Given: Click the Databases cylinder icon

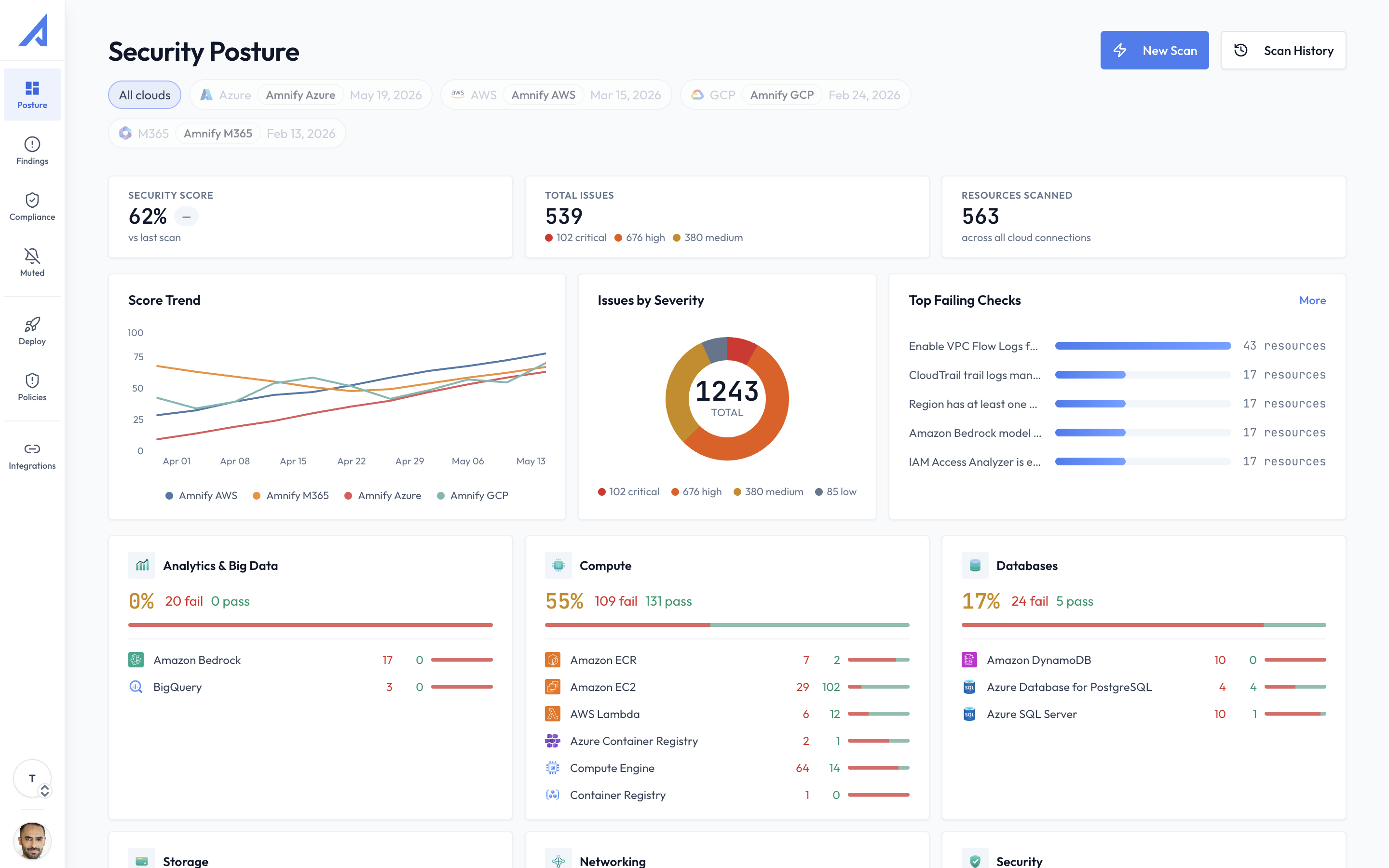Looking at the screenshot, I should click(x=975, y=566).
